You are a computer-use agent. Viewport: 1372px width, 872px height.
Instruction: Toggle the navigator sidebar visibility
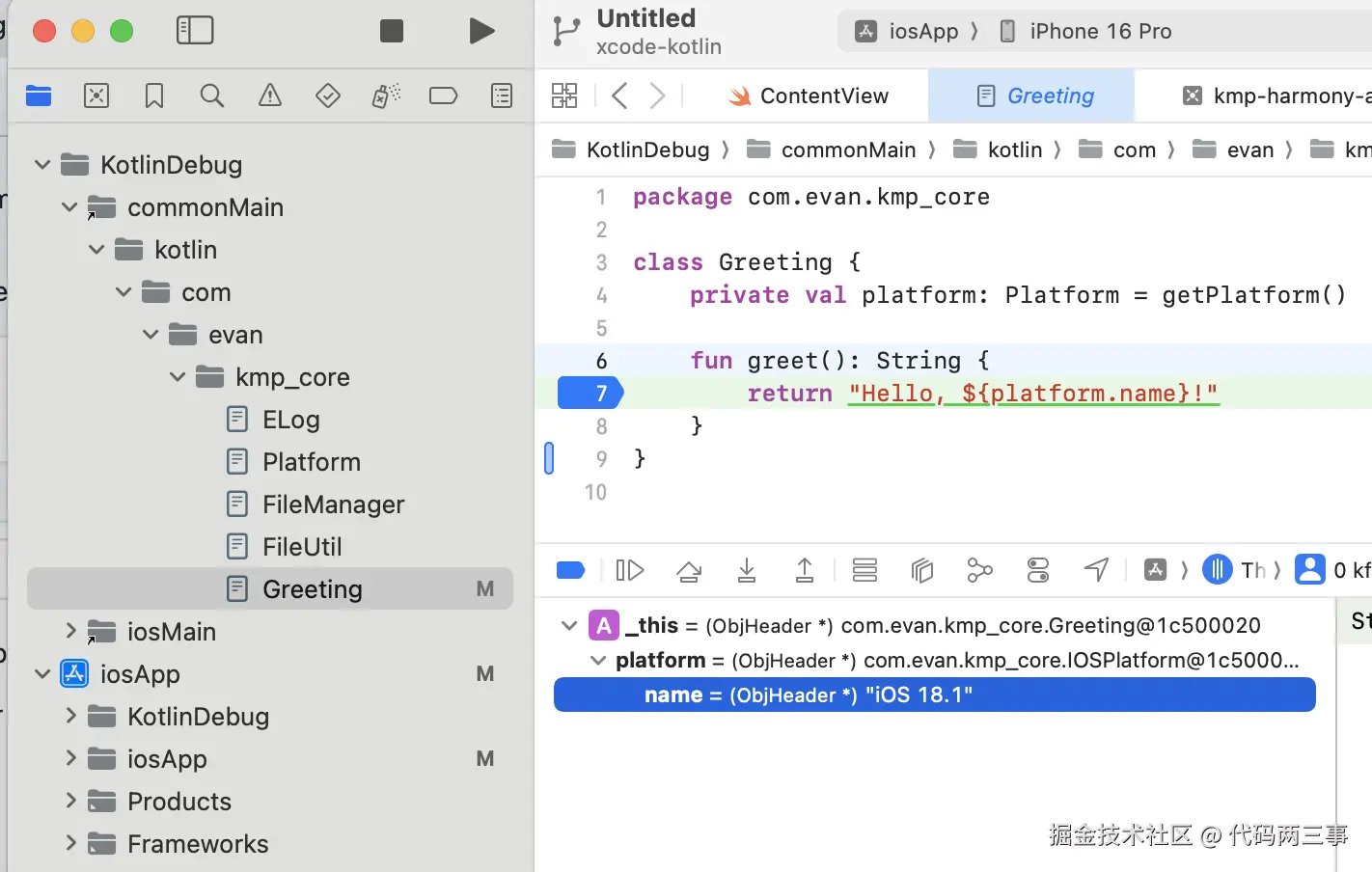[195, 31]
